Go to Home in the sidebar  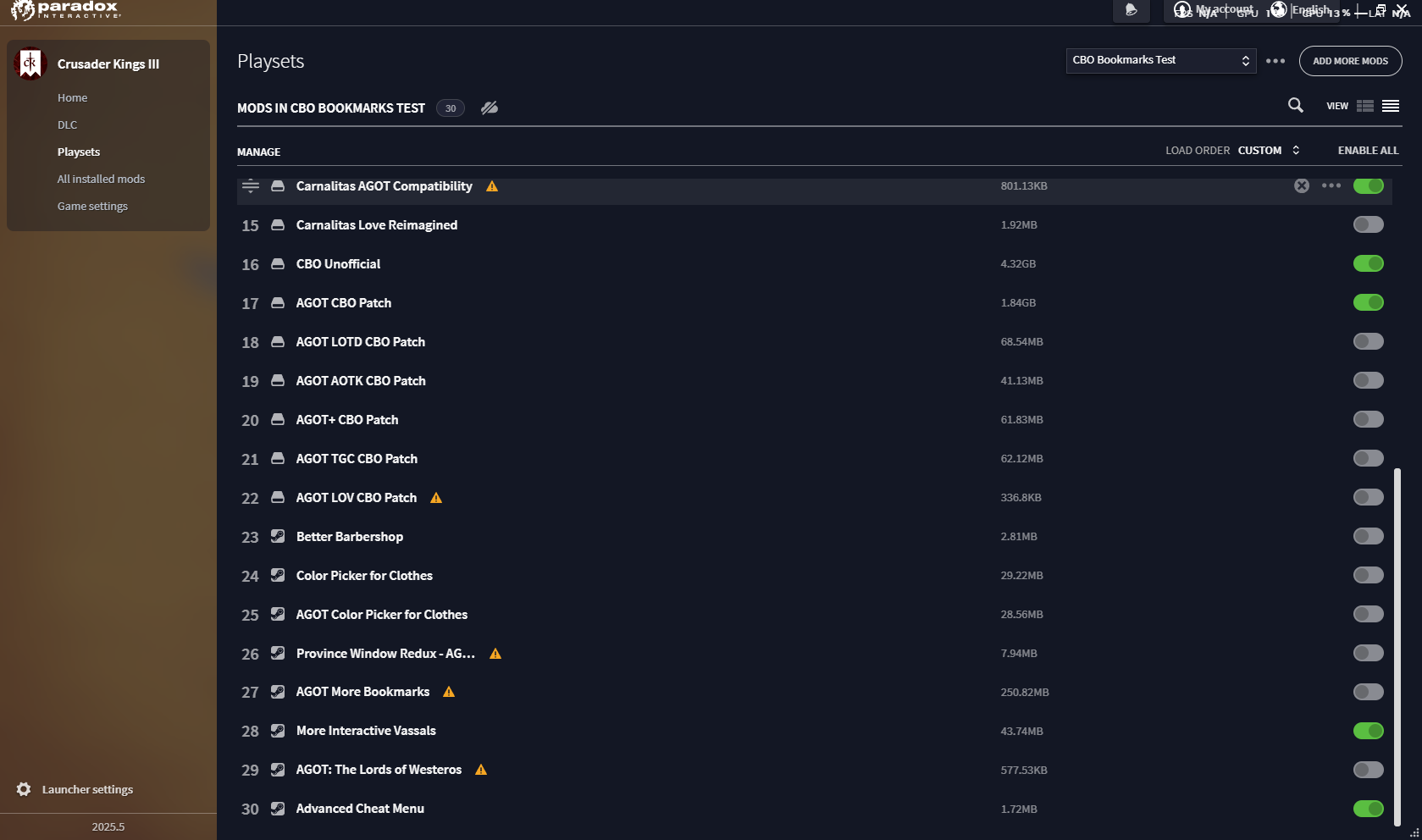[x=72, y=98]
